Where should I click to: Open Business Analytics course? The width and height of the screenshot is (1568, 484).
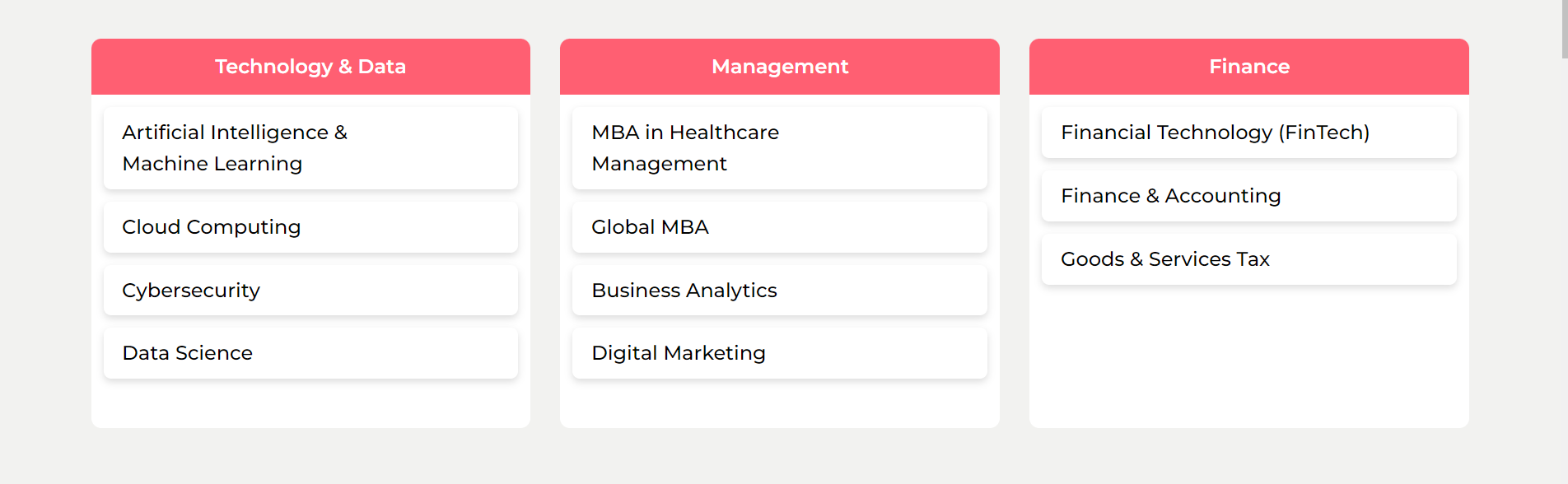tap(780, 291)
